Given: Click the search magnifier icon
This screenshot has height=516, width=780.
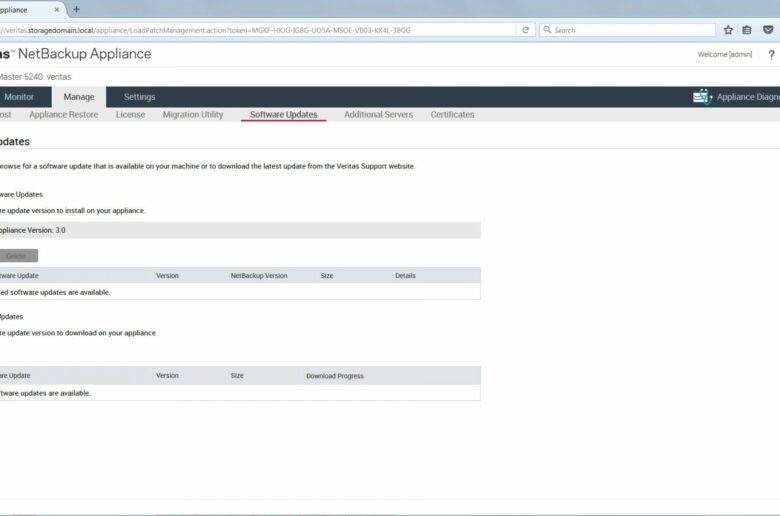Looking at the screenshot, I should (547, 30).
